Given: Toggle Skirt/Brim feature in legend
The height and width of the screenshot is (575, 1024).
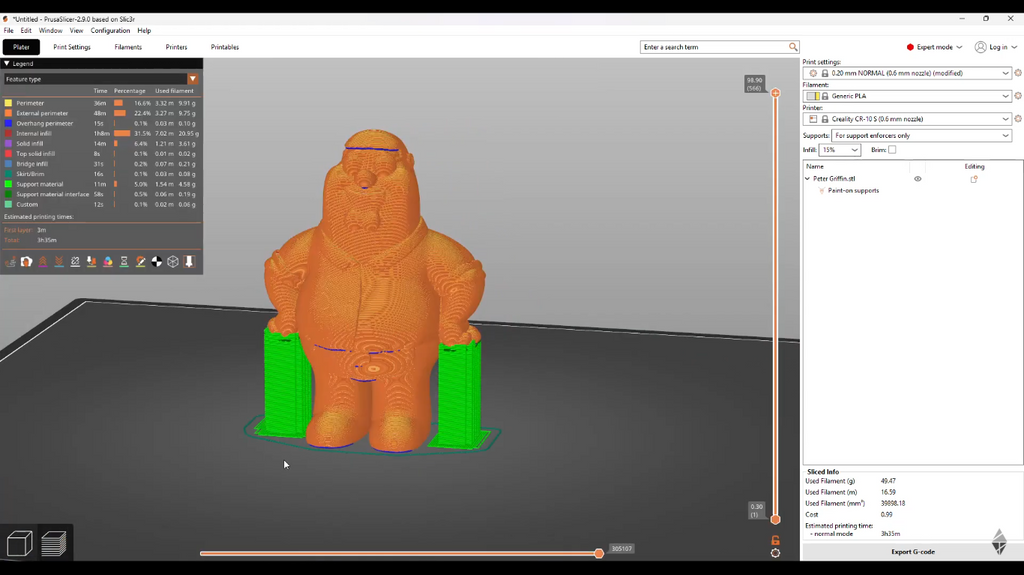Looking at the screenshot, I should [x=30, y=174].
